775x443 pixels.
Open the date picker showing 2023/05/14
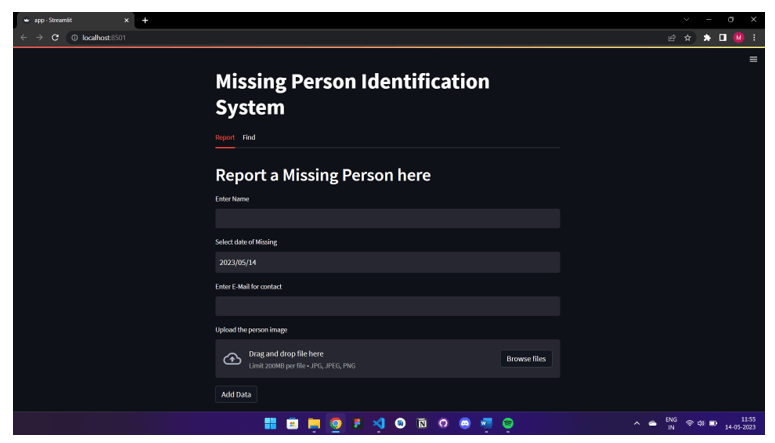click(387, 262)
